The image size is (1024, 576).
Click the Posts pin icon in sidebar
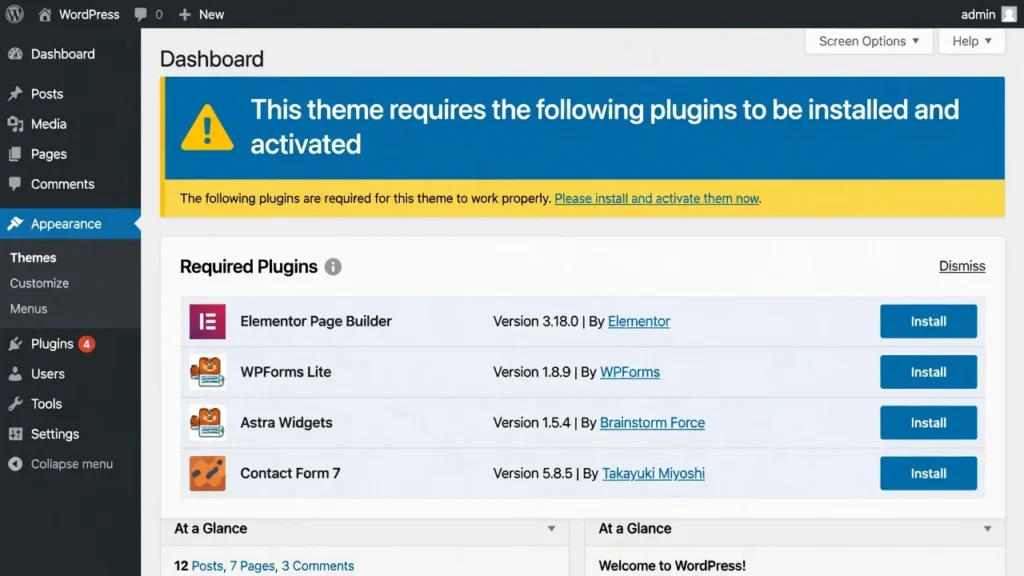[16, 93]
